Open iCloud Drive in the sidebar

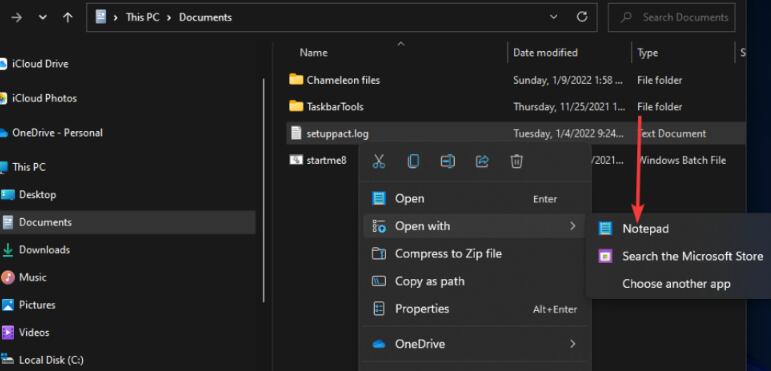pyautogui.click(x=40, y=64)
